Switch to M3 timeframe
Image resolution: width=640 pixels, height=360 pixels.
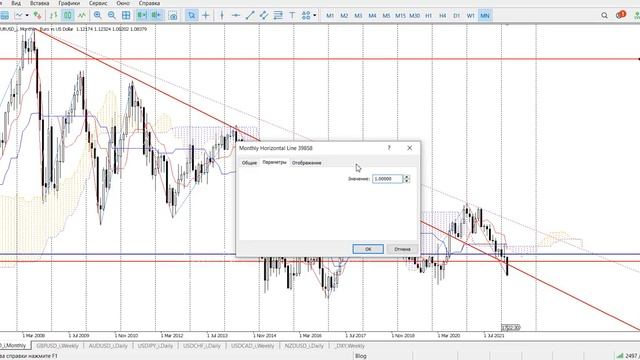click(358, 16)
